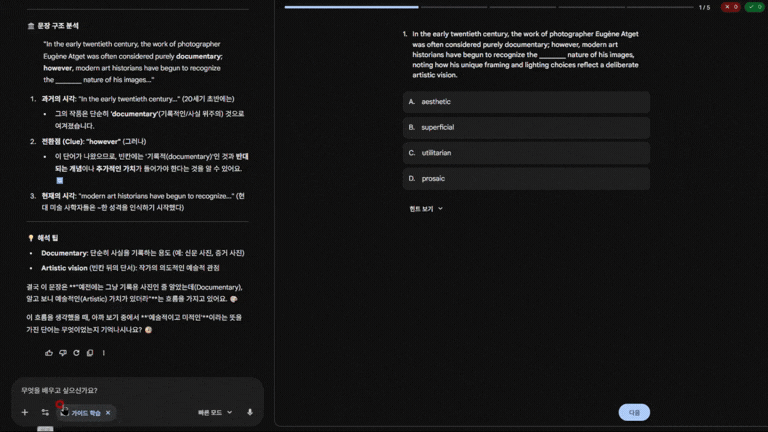Pick answer D. prosaic
768x432 pixels.
(526, 178)
